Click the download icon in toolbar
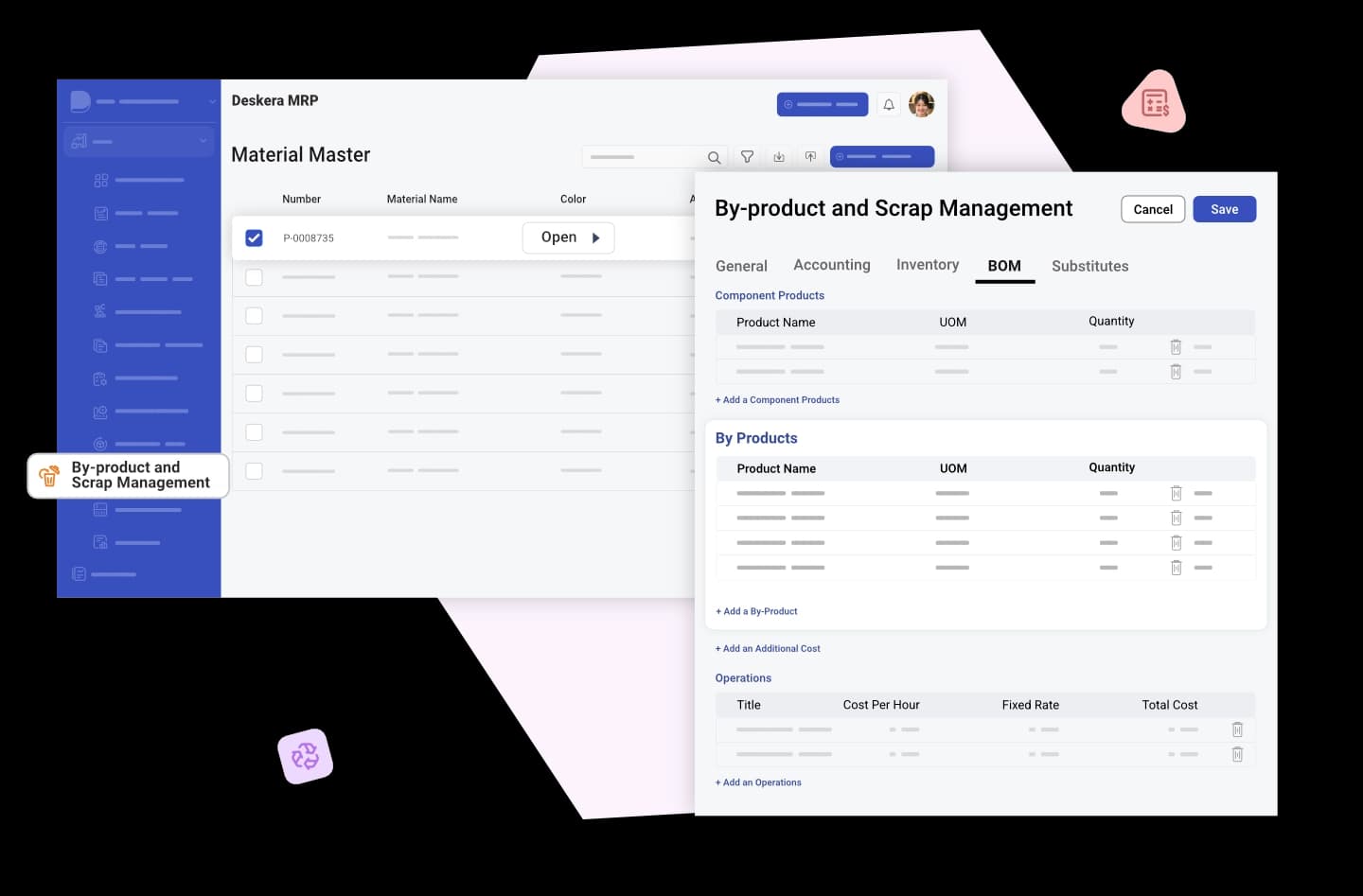Screen dimensions: 1363x896 779,157
